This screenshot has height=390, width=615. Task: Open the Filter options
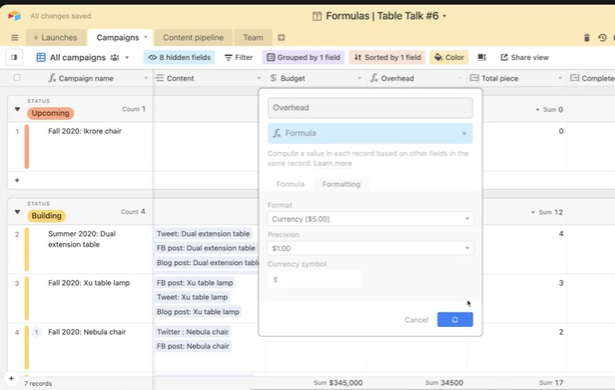238,57
